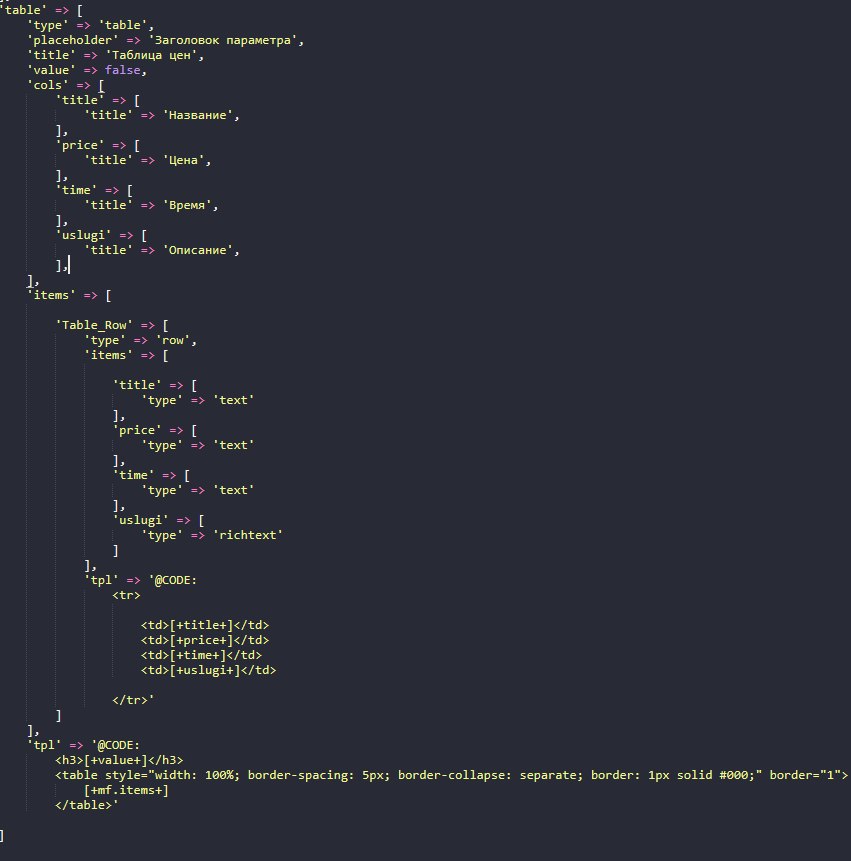This screenshot has height=861, width=851.
Task: Click the column title string 'Время'
Action: tap(187, 205)
